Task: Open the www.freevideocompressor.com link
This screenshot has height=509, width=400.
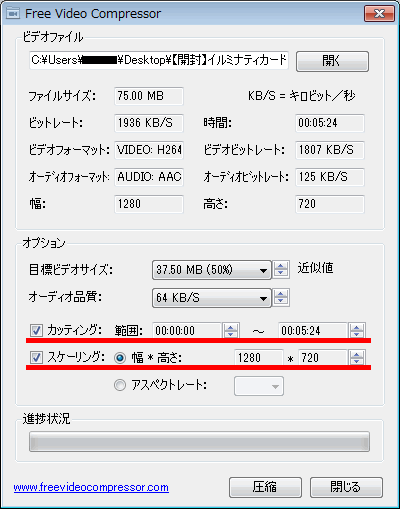Action: click(91, 488)
